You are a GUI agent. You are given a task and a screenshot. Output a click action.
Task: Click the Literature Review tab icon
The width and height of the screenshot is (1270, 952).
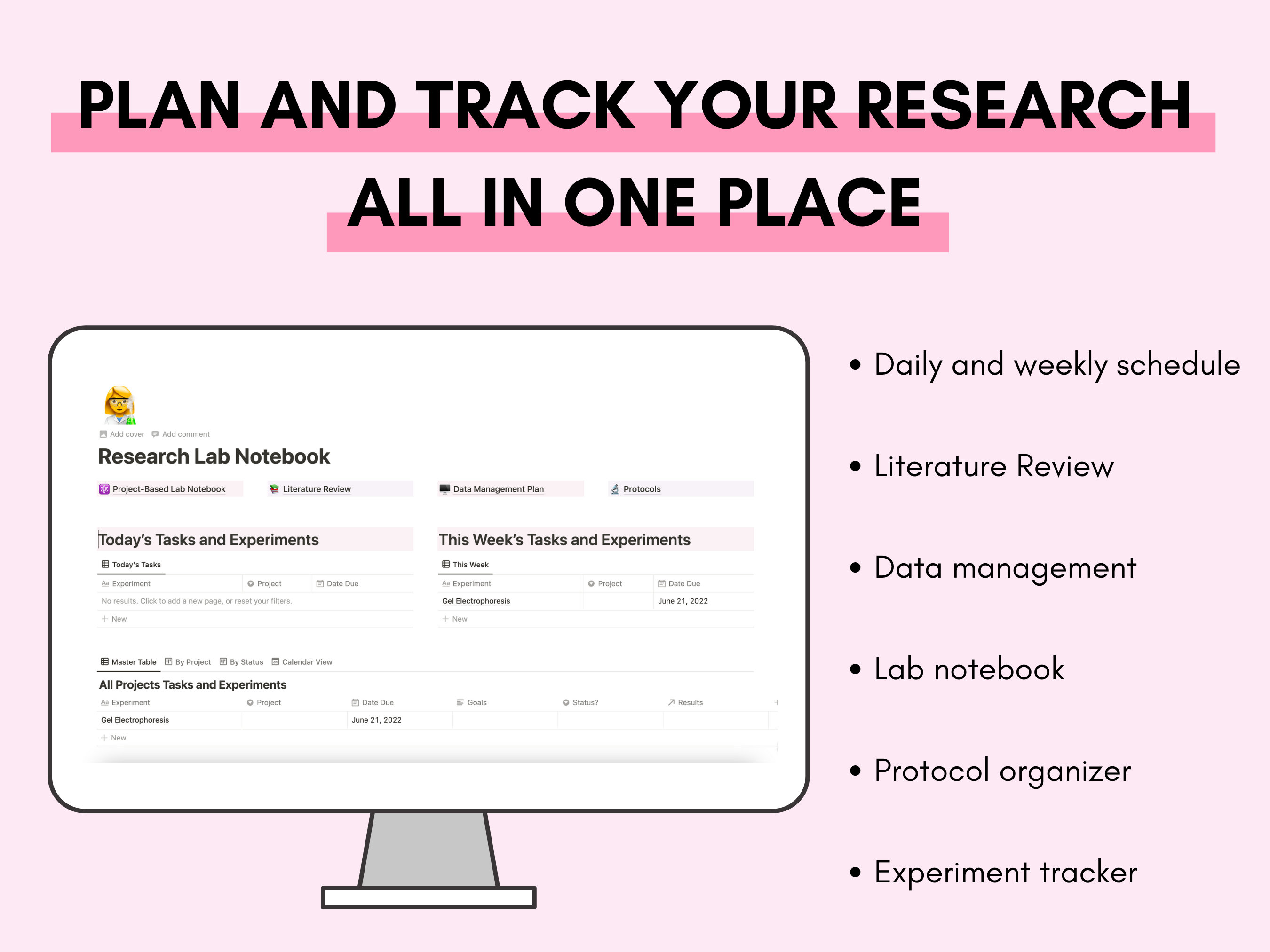click(x=278, y=489)
